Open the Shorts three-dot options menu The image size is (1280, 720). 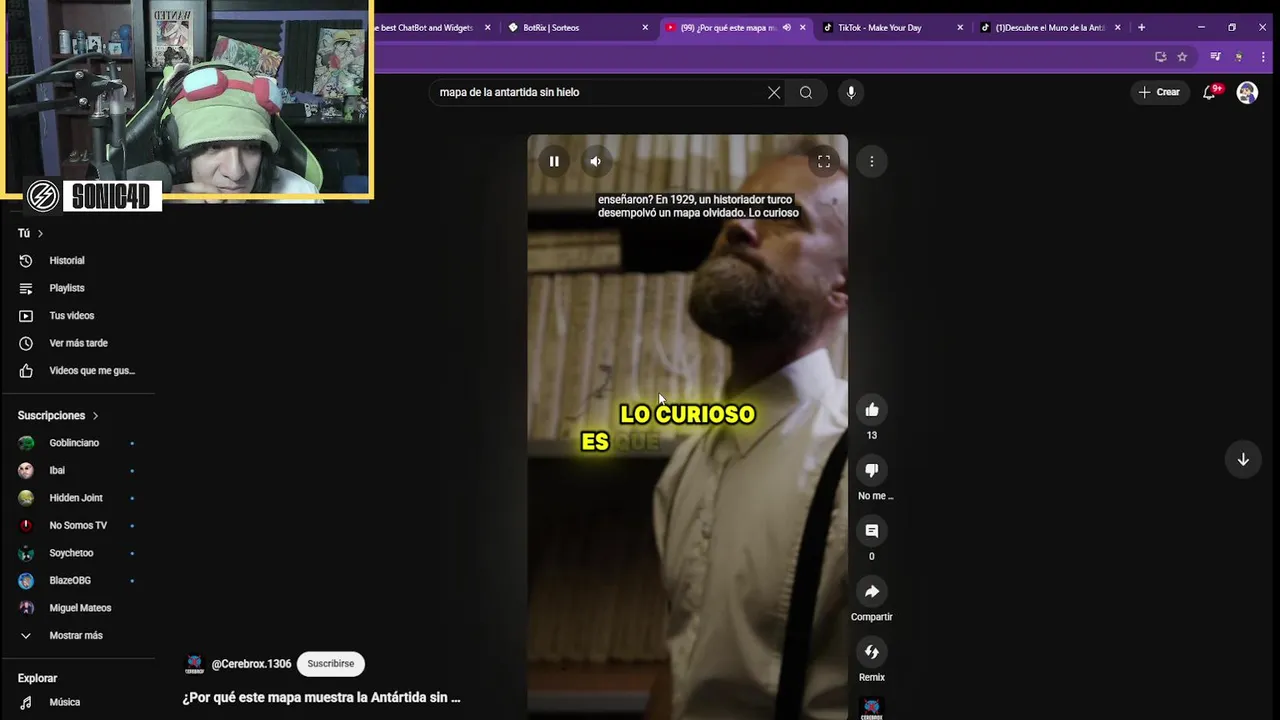[872, 161]
